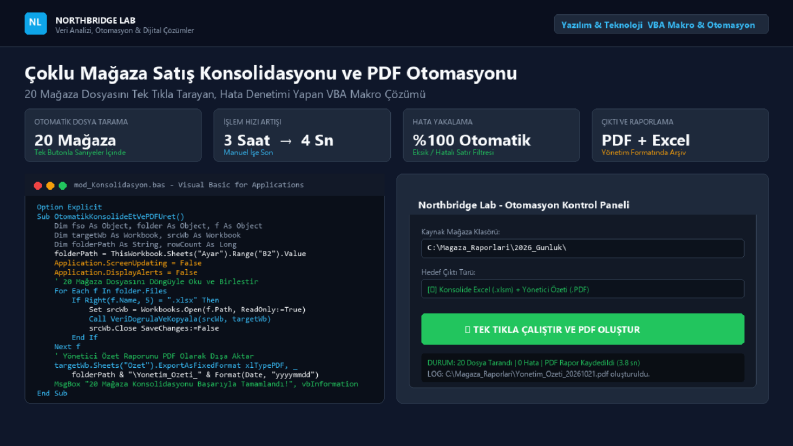Viewport: 793px width, 446px height.
Task: Click the End If code line
Action: click(84, 337)
